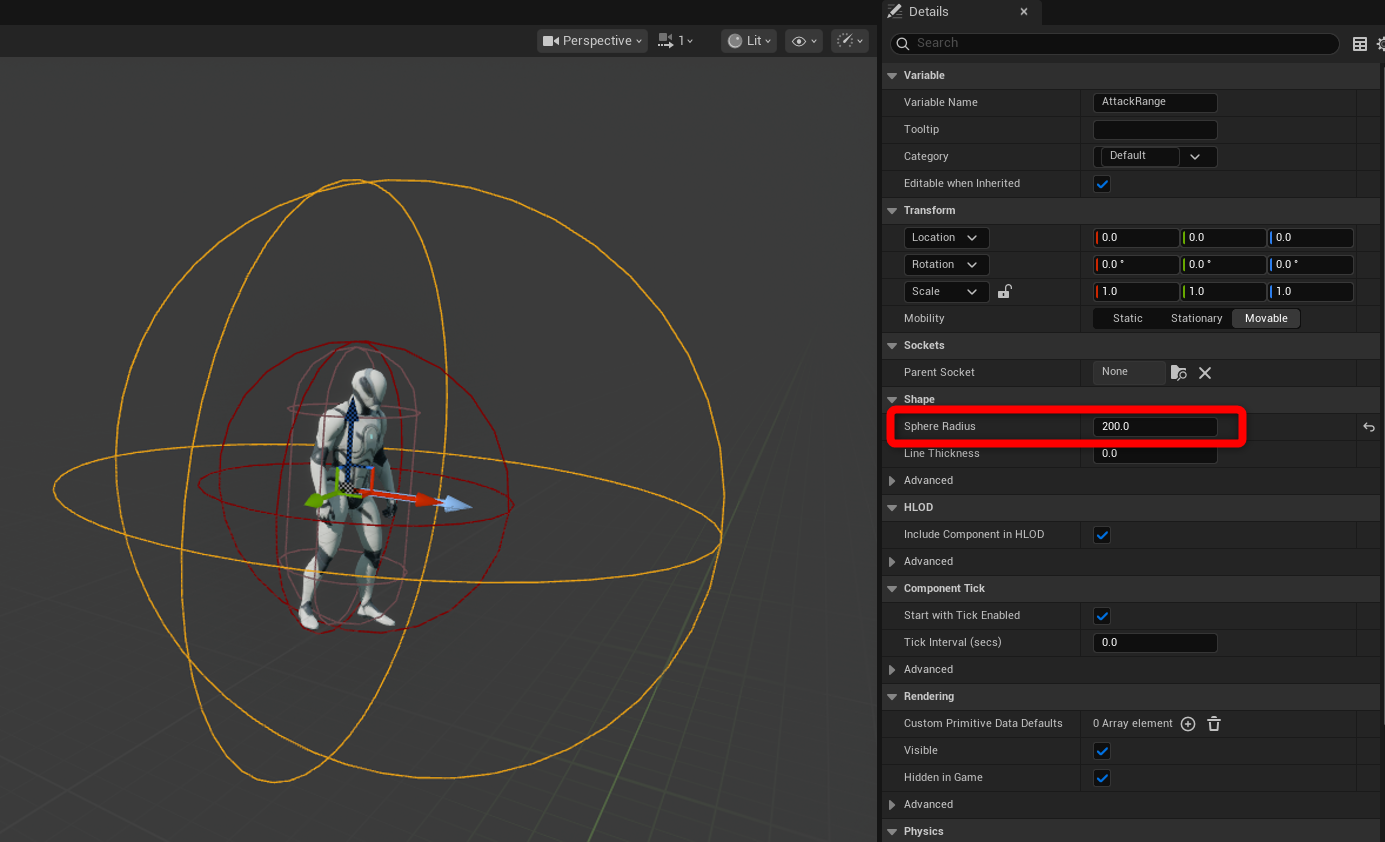This screenshot has width=1385, height=842.
Task: Delete all Custom Primitive Data elements
Action: pyautogui.click(x=1214, y=724)
